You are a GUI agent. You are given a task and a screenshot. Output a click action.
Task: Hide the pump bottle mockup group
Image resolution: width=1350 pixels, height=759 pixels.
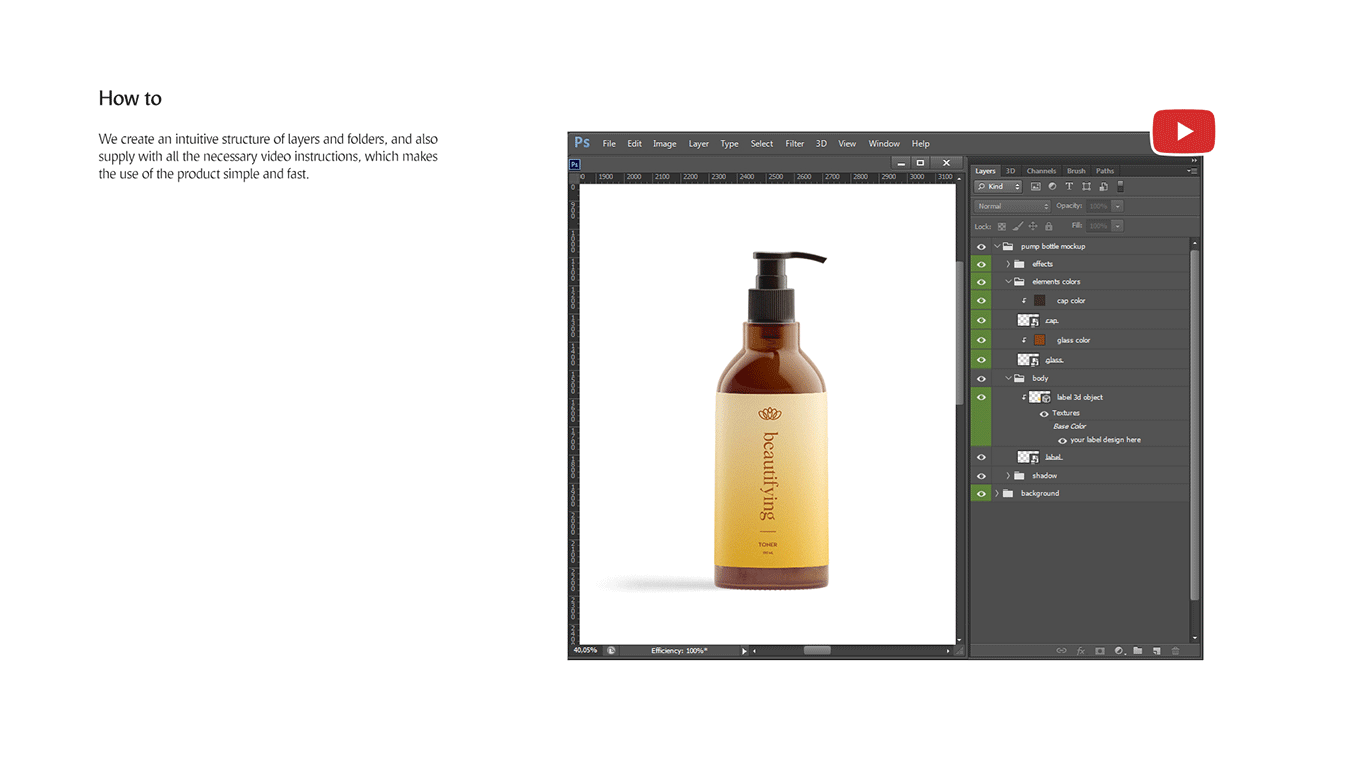tap(981, 247)
